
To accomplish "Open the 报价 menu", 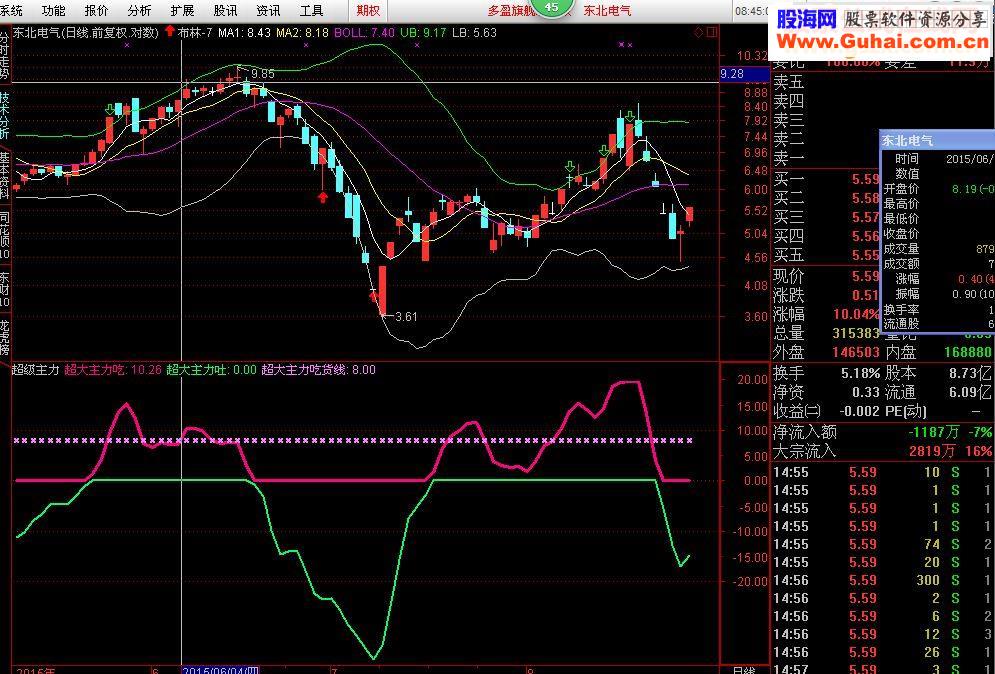I will coord(96,10).
